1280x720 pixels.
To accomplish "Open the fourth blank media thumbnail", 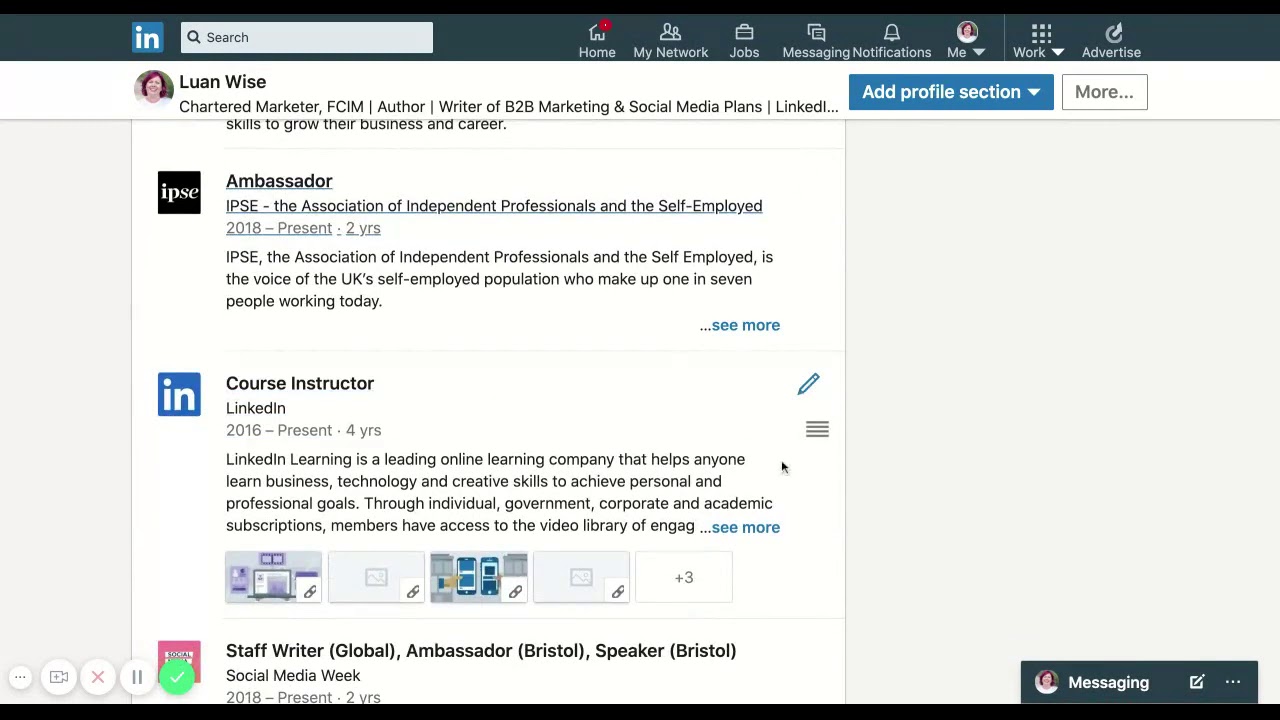I will [x=581, y=577].
